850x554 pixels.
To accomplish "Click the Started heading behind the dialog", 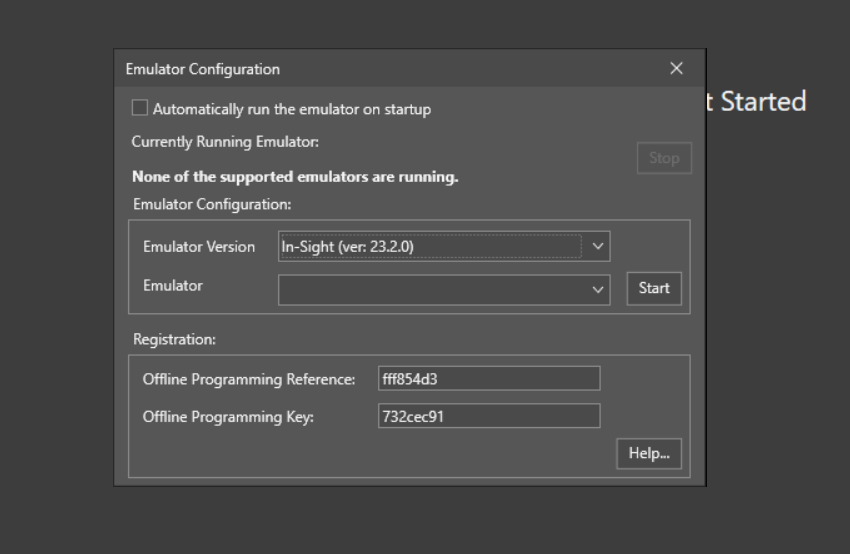I will (x=762, y=102).
